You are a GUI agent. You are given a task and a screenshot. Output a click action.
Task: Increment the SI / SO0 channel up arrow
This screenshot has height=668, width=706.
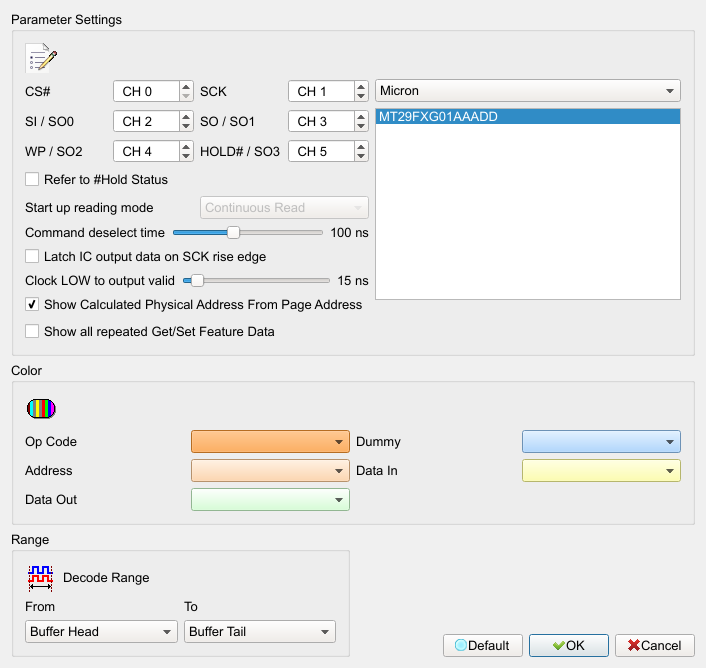tap(186, 117)
